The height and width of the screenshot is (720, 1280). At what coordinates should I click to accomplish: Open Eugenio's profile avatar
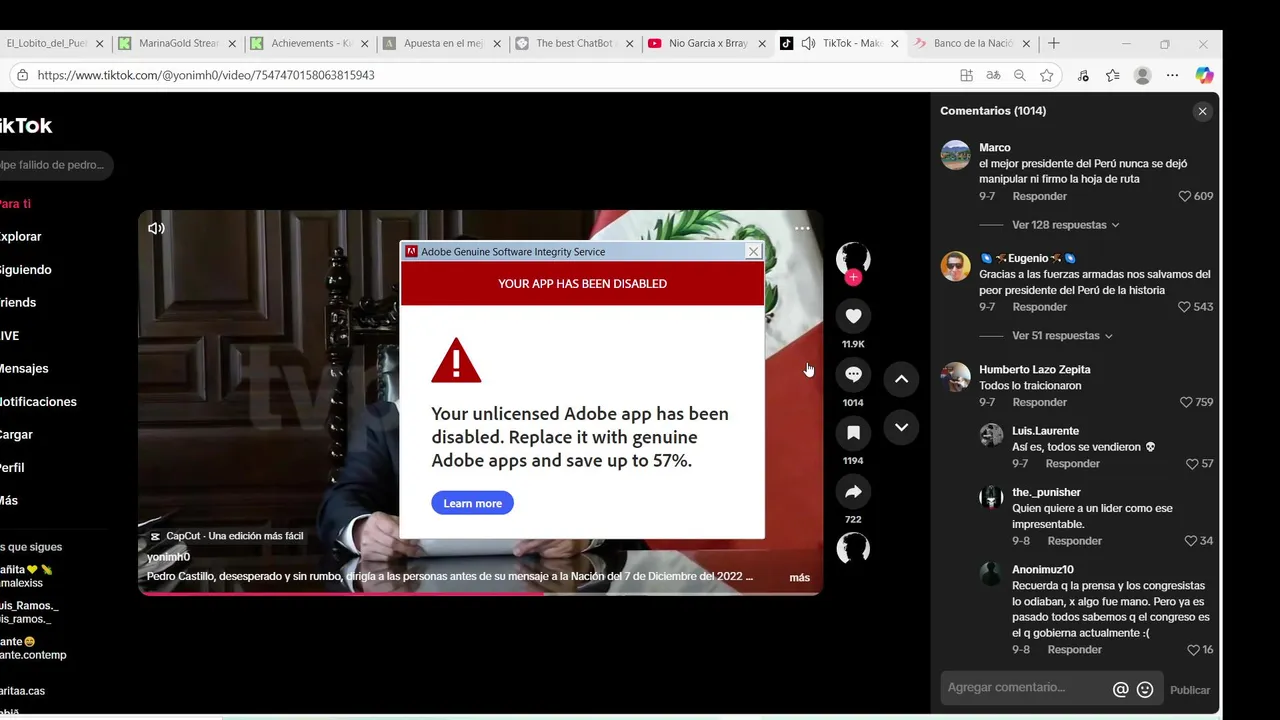[955, 266]
